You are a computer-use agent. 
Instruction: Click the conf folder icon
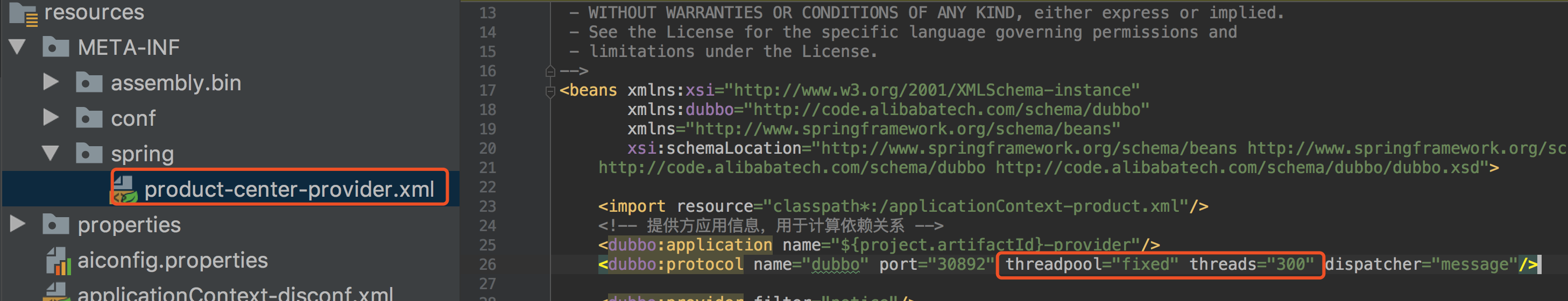89,117
